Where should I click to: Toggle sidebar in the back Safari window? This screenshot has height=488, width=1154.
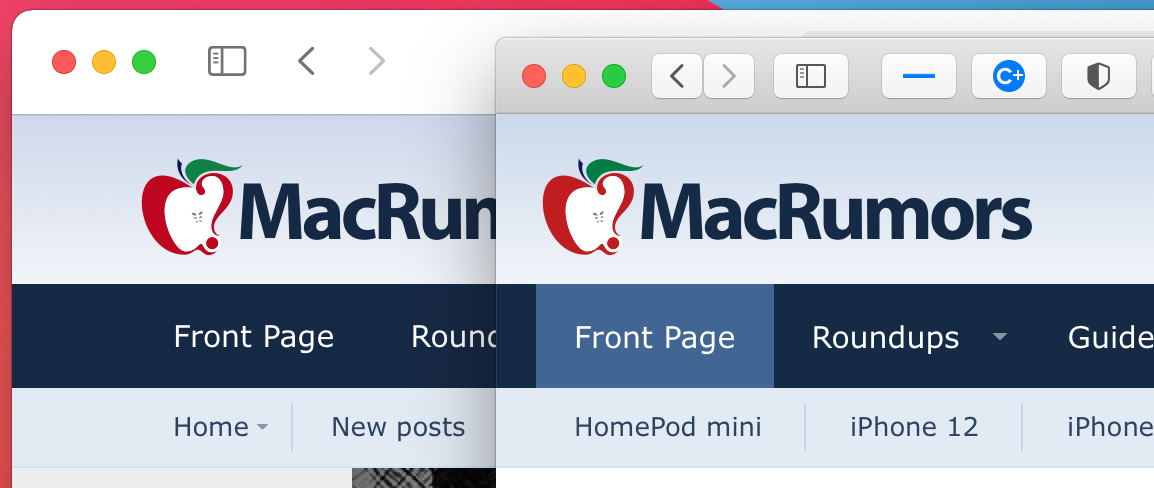[227, 61]
